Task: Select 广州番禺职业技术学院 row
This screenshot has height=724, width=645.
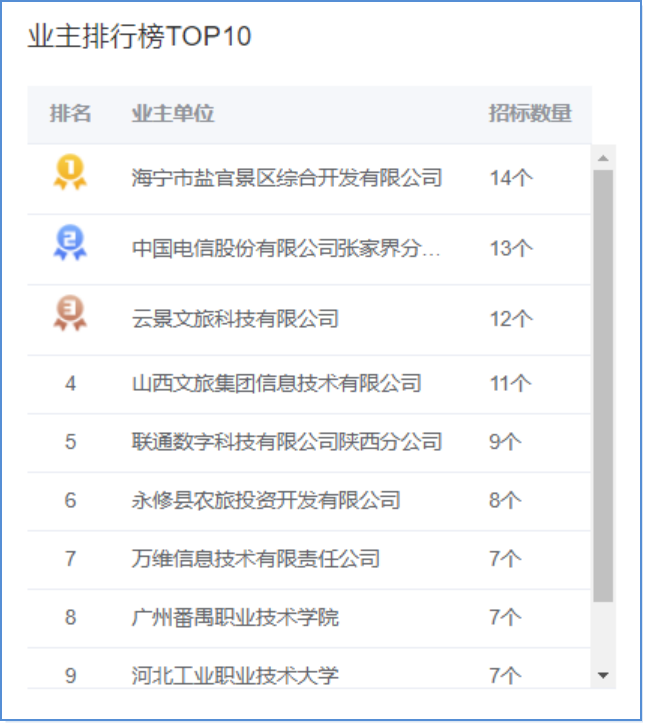Action: [x=309, y=618]
